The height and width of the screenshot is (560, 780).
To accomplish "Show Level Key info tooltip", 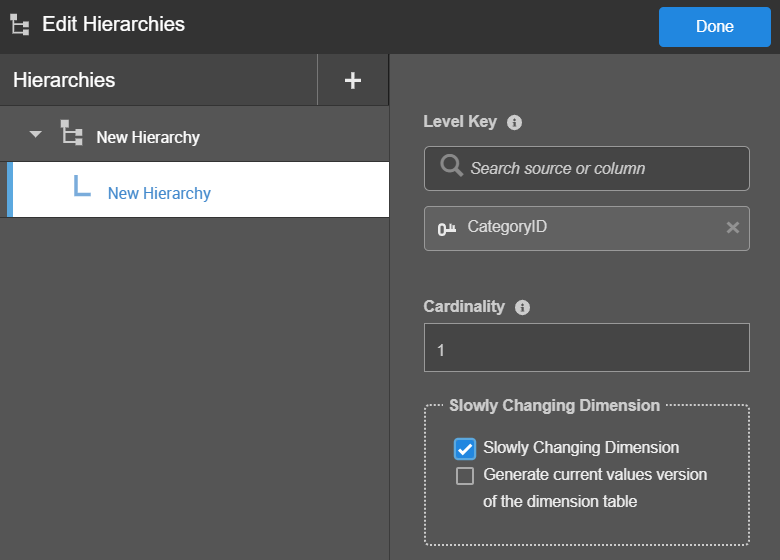I will (x=515, y=123).
